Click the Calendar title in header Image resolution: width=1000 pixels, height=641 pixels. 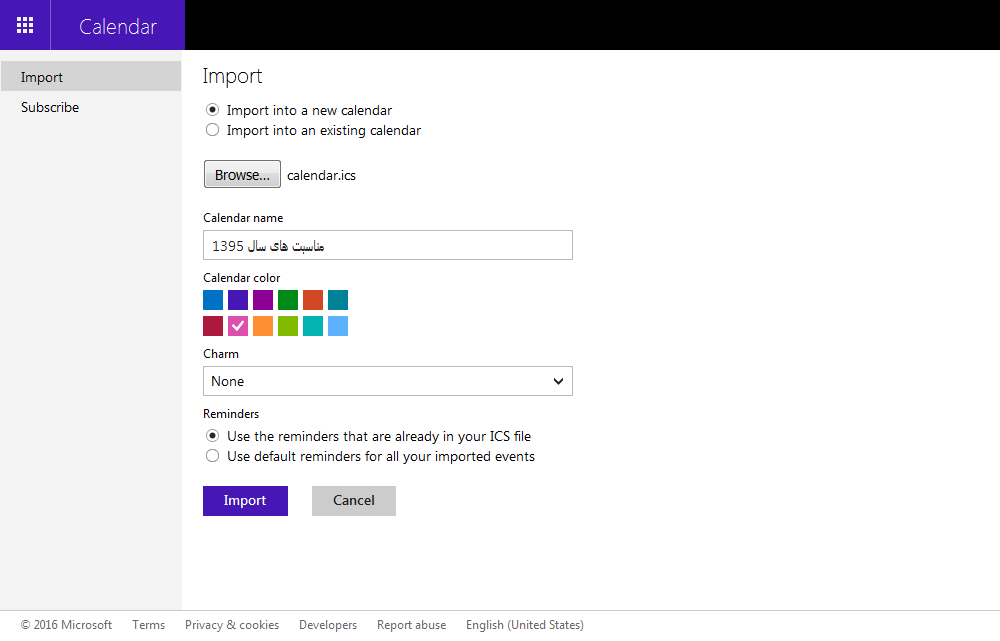[117, 26]
